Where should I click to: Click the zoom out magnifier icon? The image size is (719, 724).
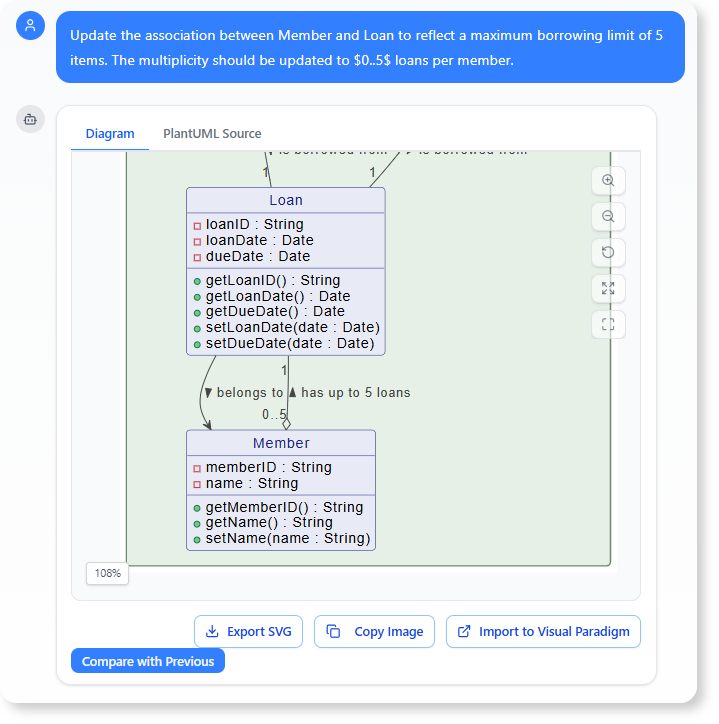pos(608,217)
